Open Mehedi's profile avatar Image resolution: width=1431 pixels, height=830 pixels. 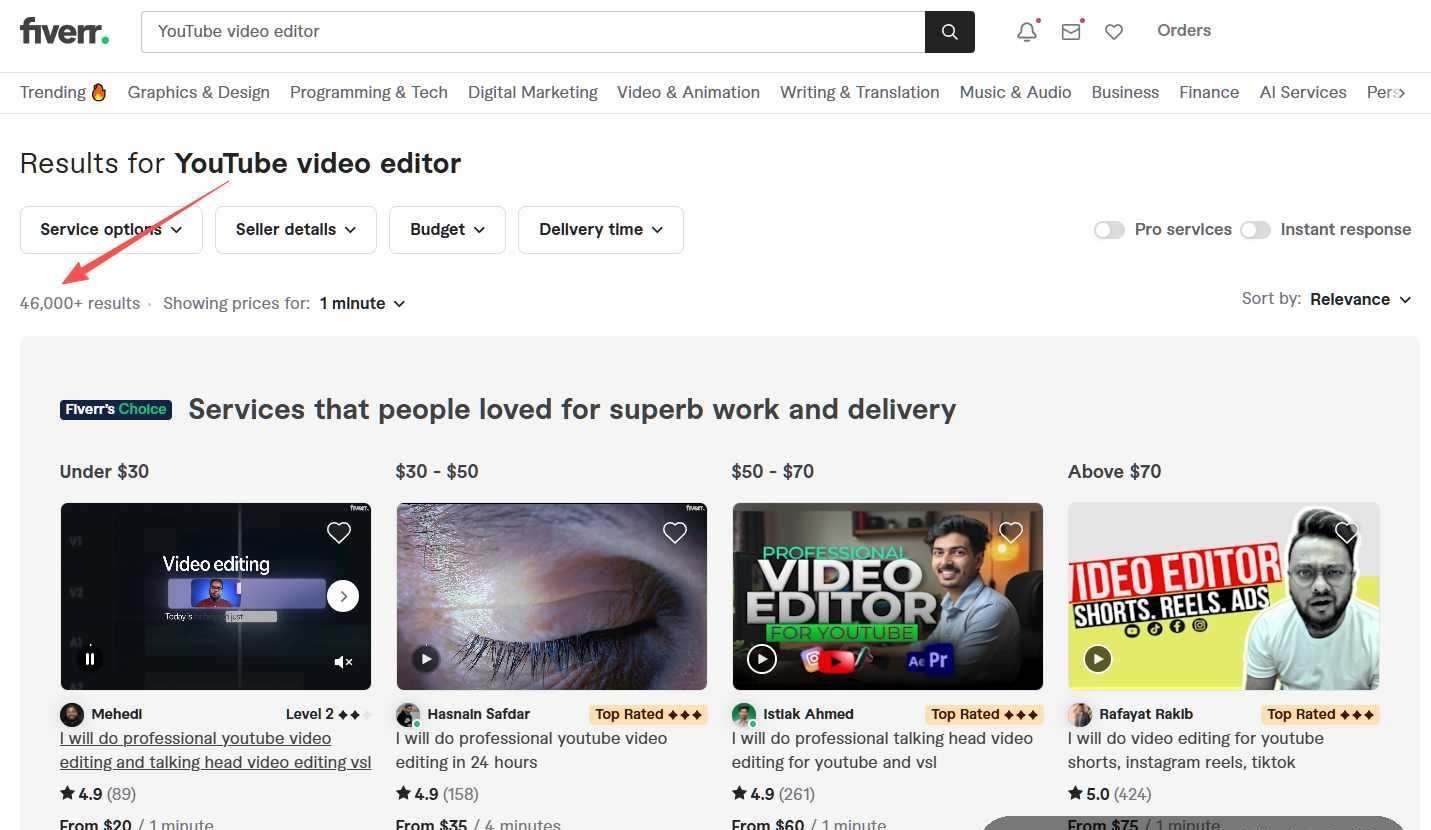coord(72,714)
